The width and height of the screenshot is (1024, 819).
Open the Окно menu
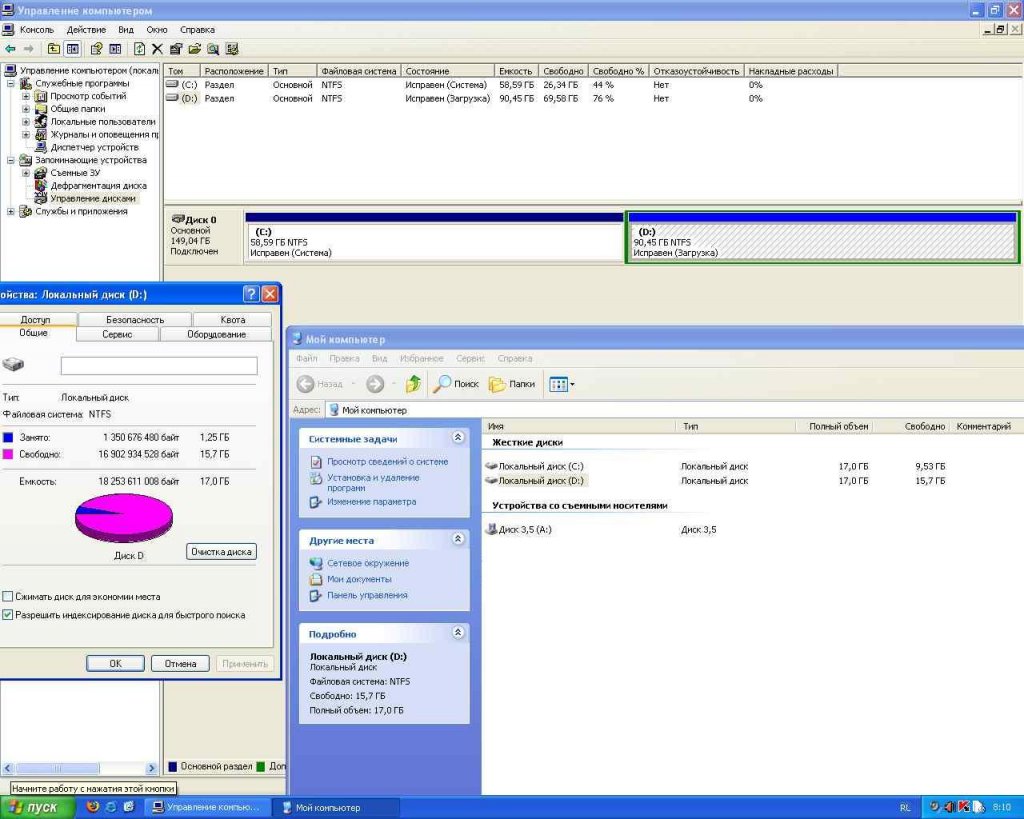click(x=157, y=29)
